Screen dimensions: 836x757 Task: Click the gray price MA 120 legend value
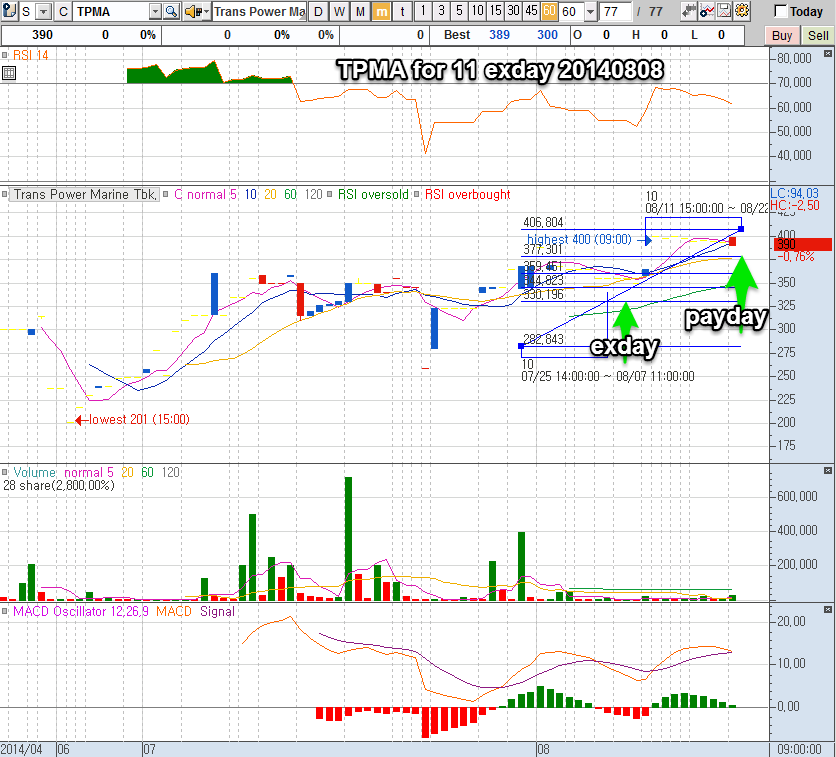pos(314,195)
